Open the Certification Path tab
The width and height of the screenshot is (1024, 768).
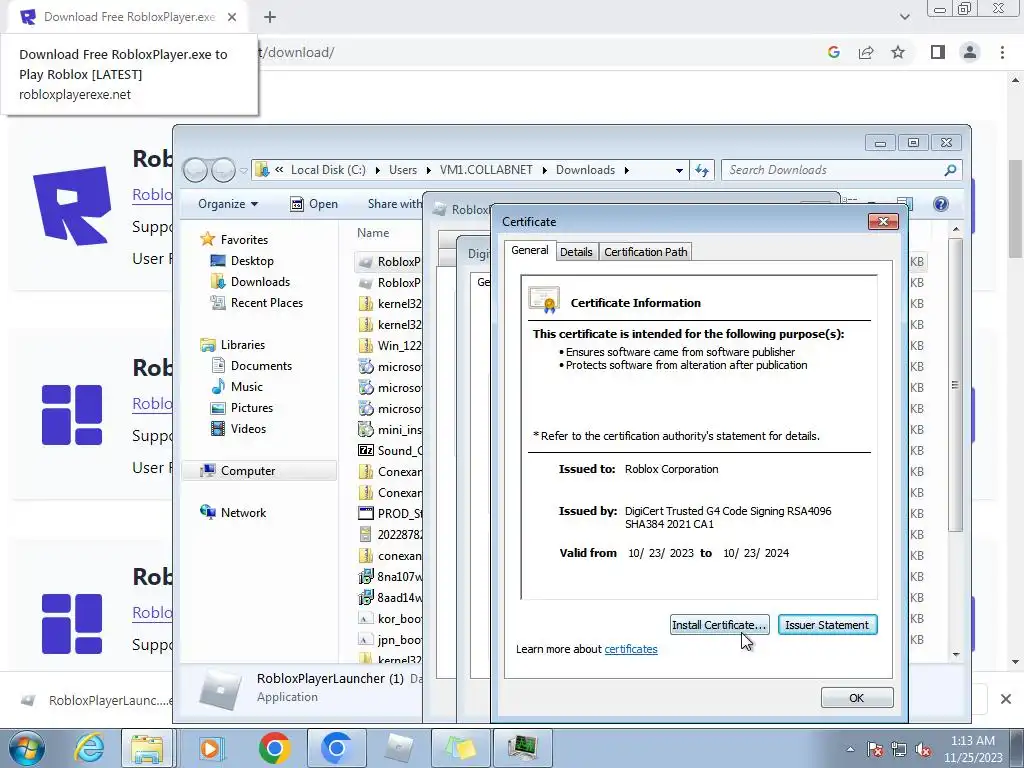645,252
